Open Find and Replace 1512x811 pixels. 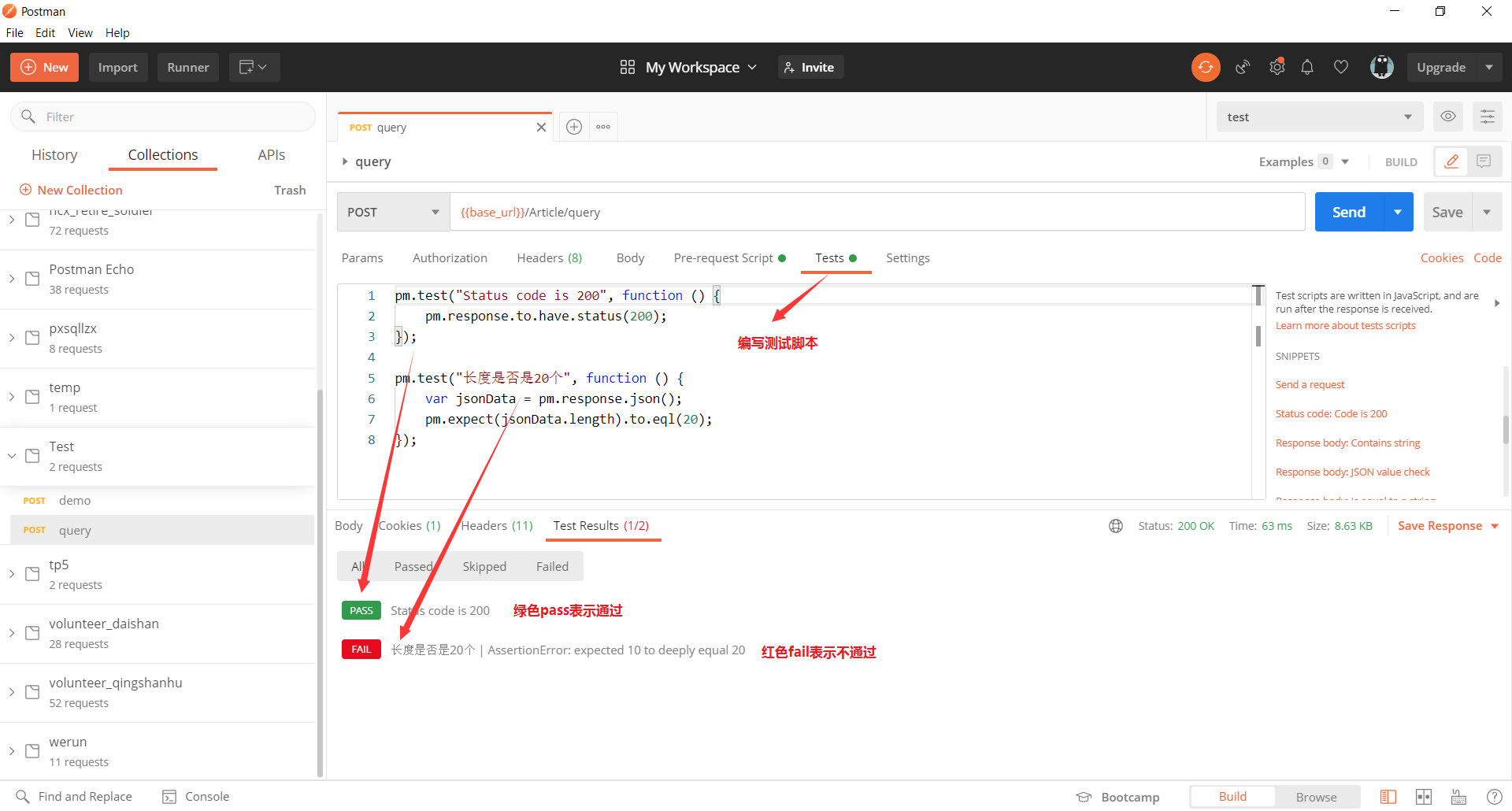coord(74,797)
